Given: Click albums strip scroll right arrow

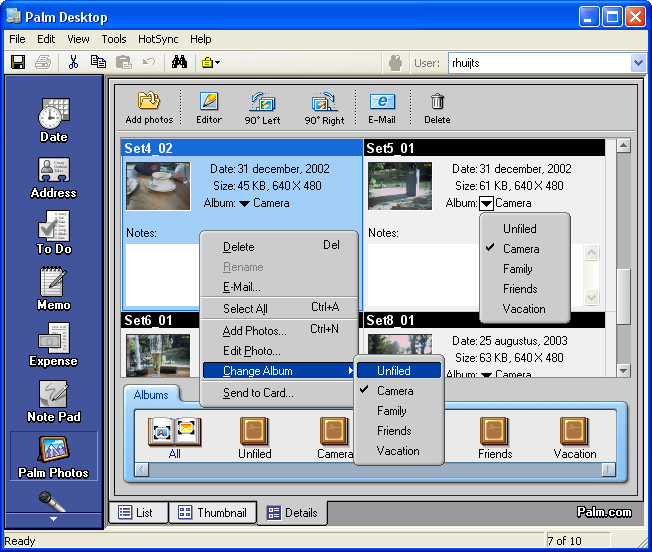Looking at the screenshot, I should coord(609,470).
